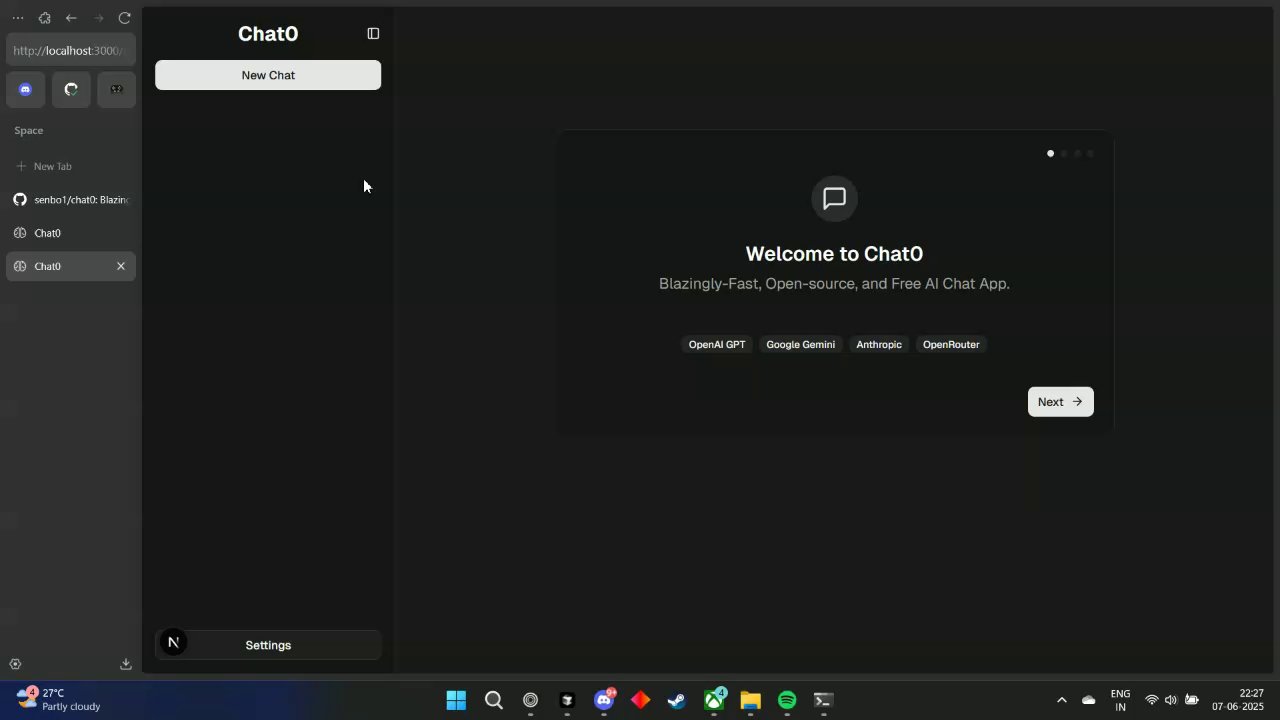Image resolution: width=1280 pixels, height=720 pixels.
Task: Reload the page with the refresh icon
Action: pos(124,18)
